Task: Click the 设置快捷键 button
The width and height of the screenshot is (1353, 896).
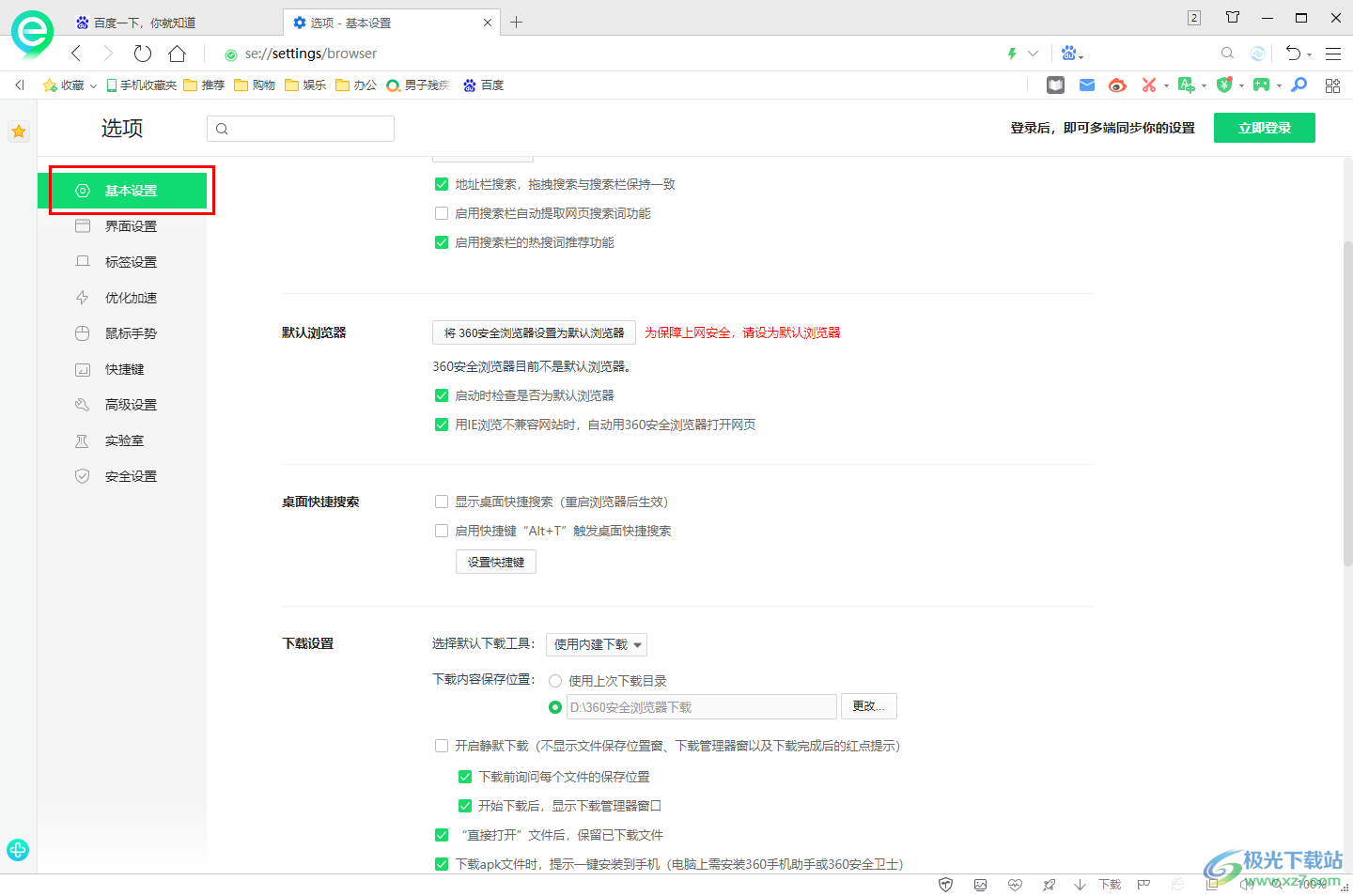Action: click(496, 562)
